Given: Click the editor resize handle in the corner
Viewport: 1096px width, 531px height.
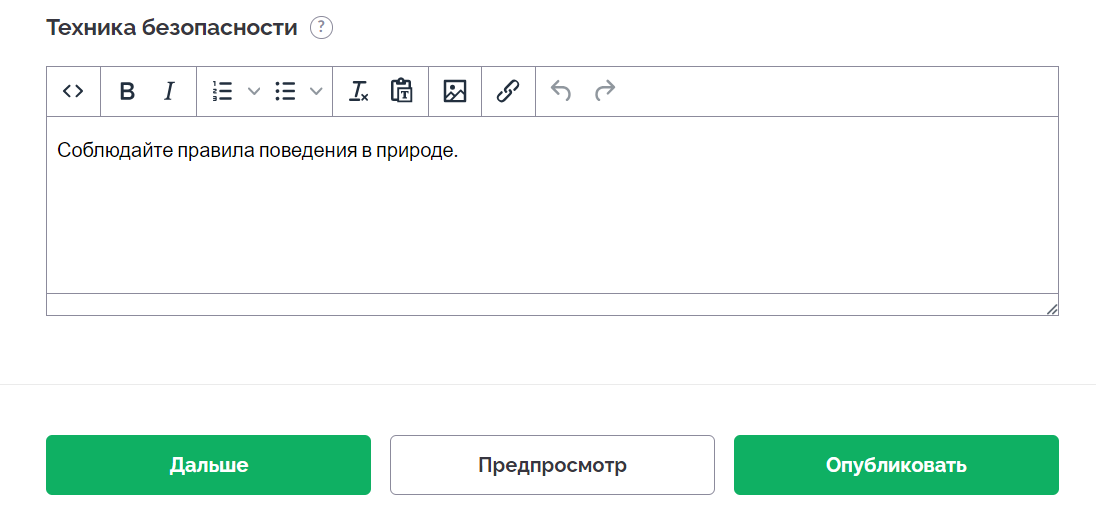Looking at the screenshot, I should (x=1051, y=310).
